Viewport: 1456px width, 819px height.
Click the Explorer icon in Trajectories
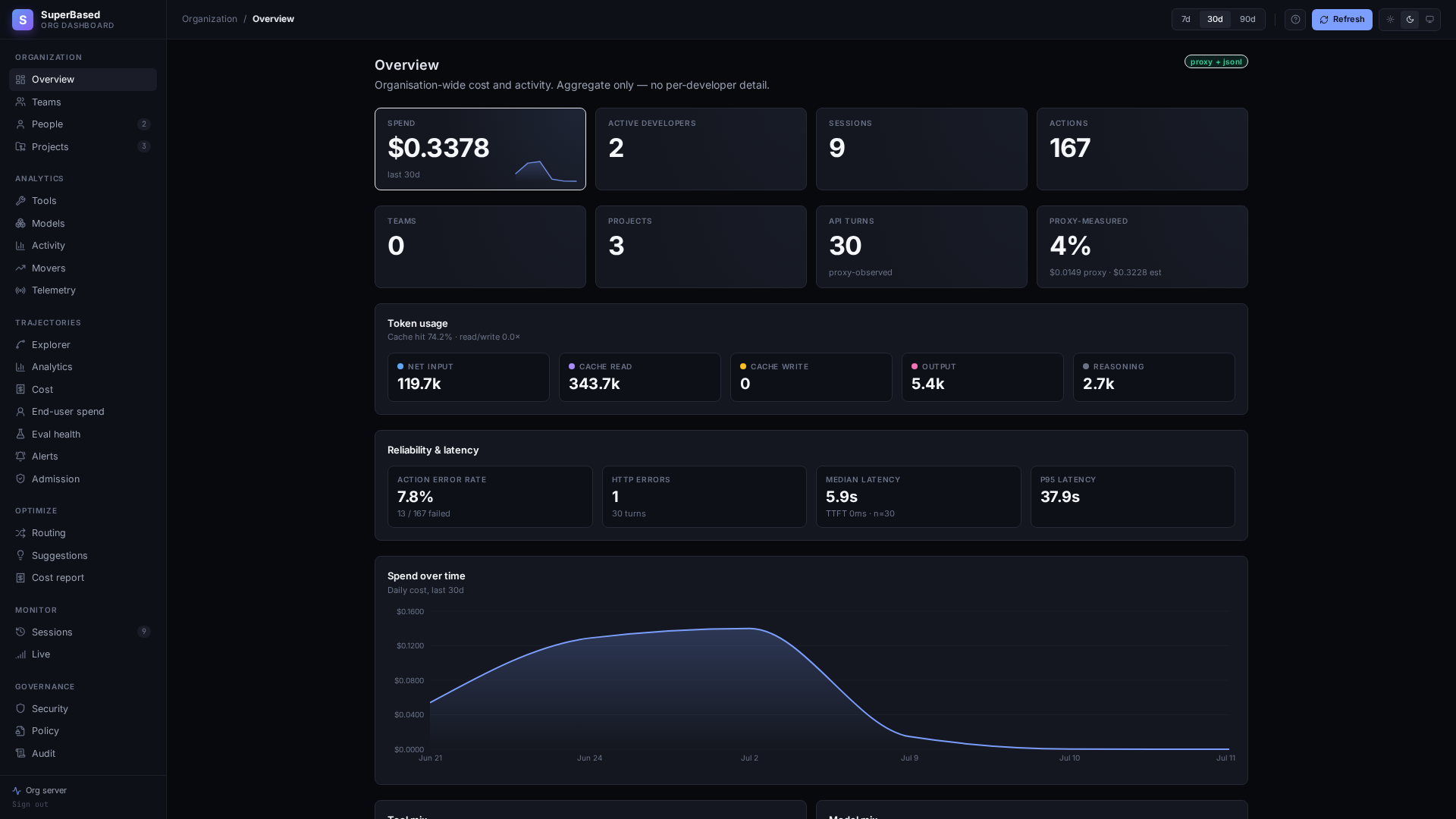pos(20,345)
